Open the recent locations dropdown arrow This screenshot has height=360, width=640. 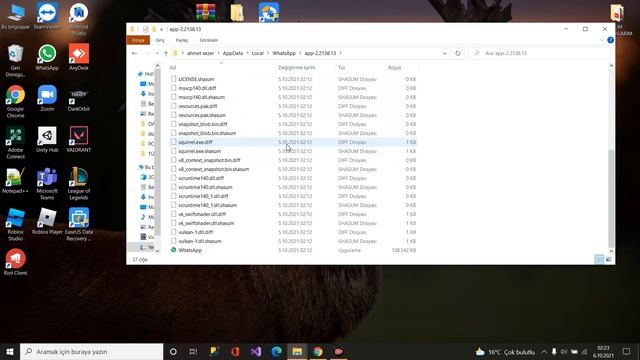[x=157, y=53]
